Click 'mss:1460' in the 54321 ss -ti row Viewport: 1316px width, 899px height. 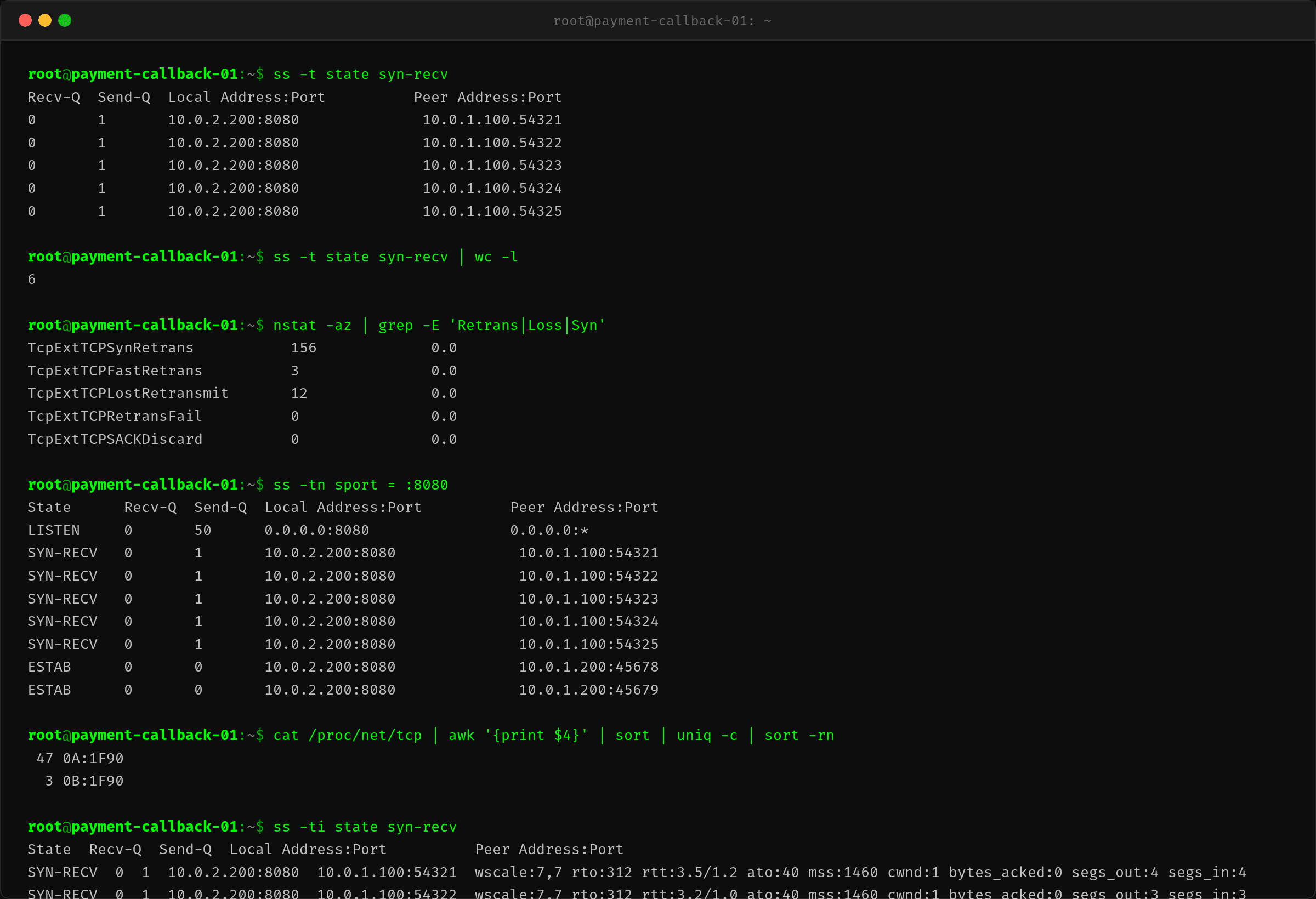click(x=843, y=872)
